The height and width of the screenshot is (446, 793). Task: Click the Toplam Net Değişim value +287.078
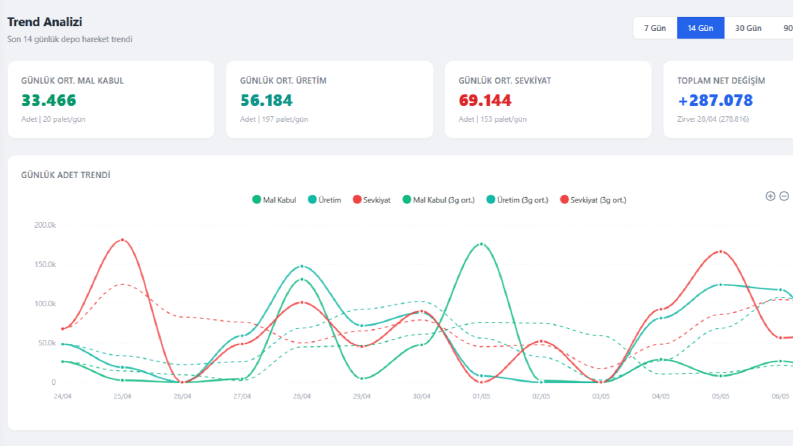pyautogui.click(x=715, y=100)
